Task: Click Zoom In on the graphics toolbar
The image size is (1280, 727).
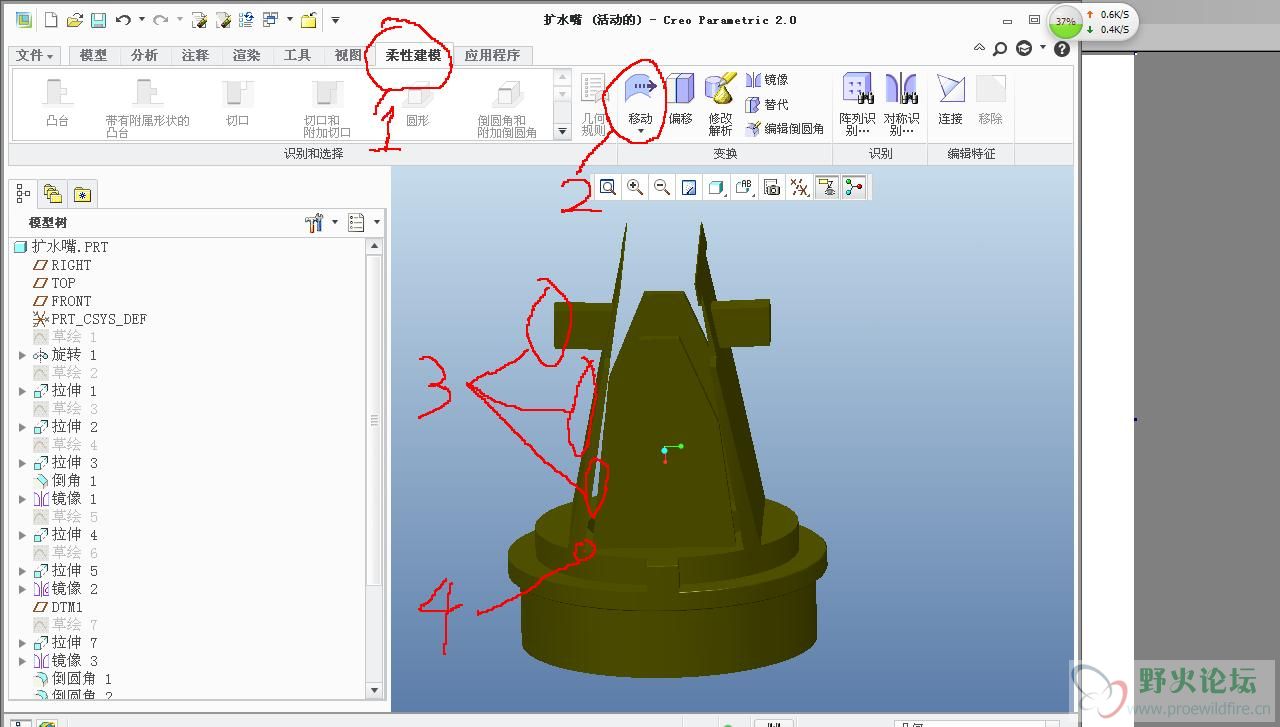Action: [x=635, y=187]
